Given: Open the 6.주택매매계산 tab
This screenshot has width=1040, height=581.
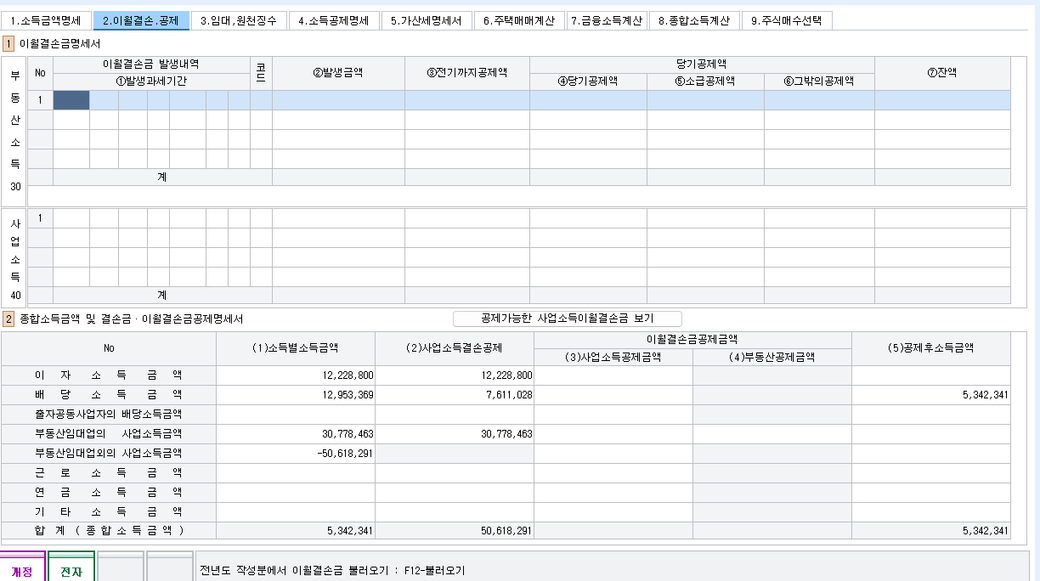Looking at the screenshot, I should pyautogui.click(x=518, y=20).
